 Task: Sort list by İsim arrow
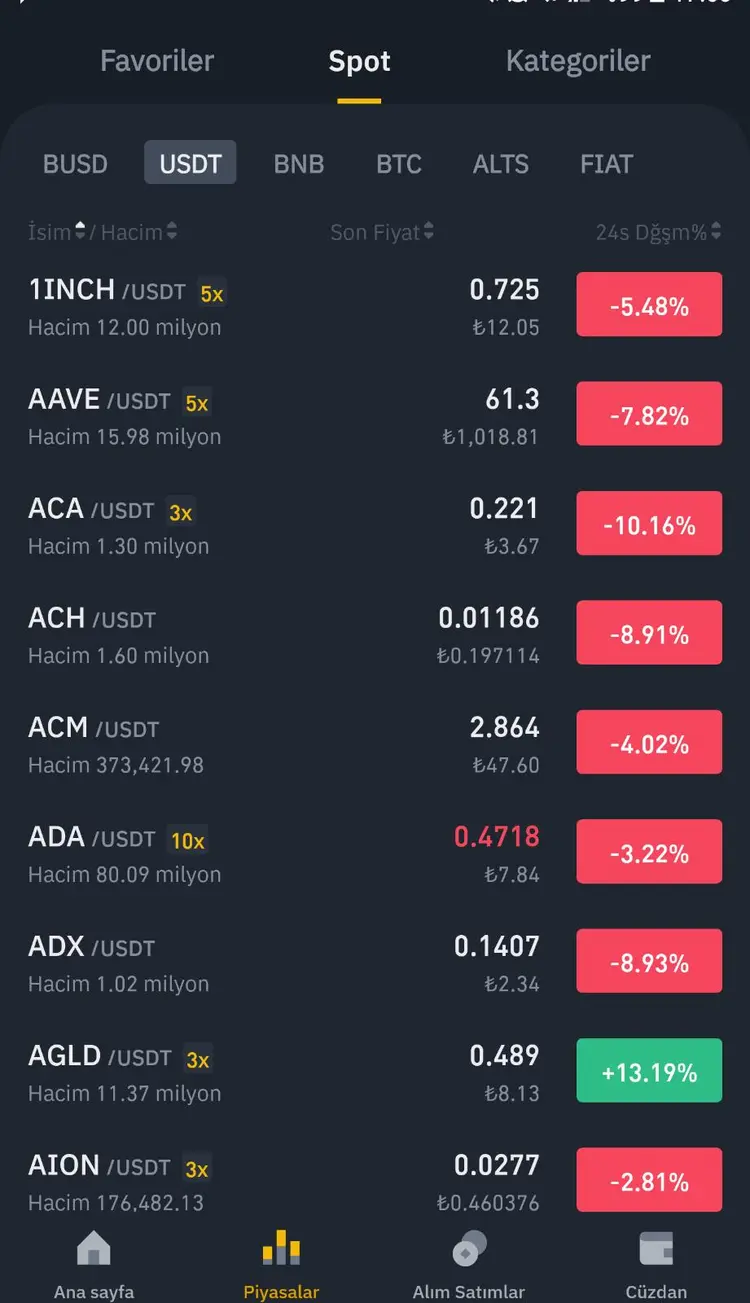[81, 232]
